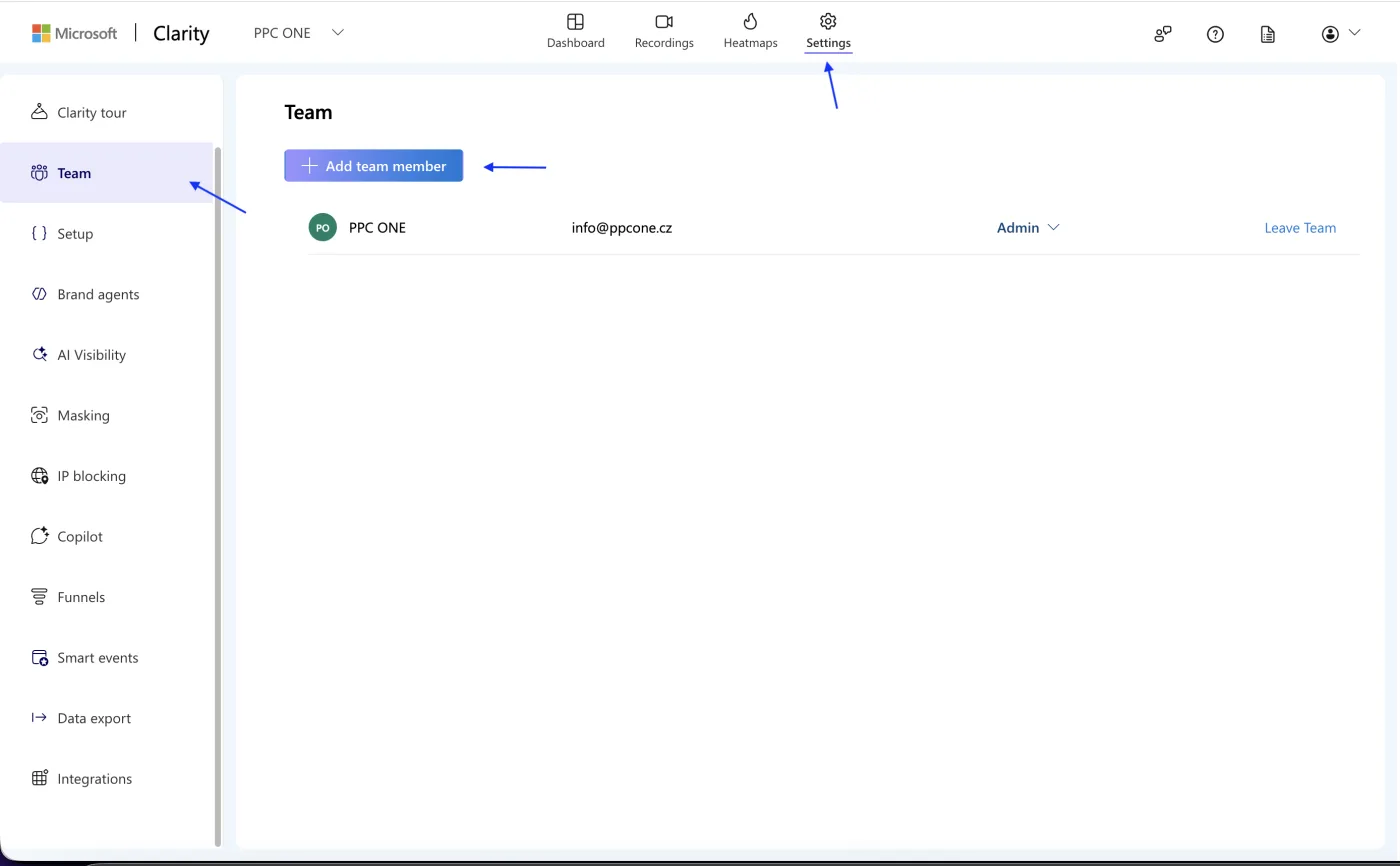Click the Setup curly braces icon
Viewport: 1400px width, 866px height.
39,233
